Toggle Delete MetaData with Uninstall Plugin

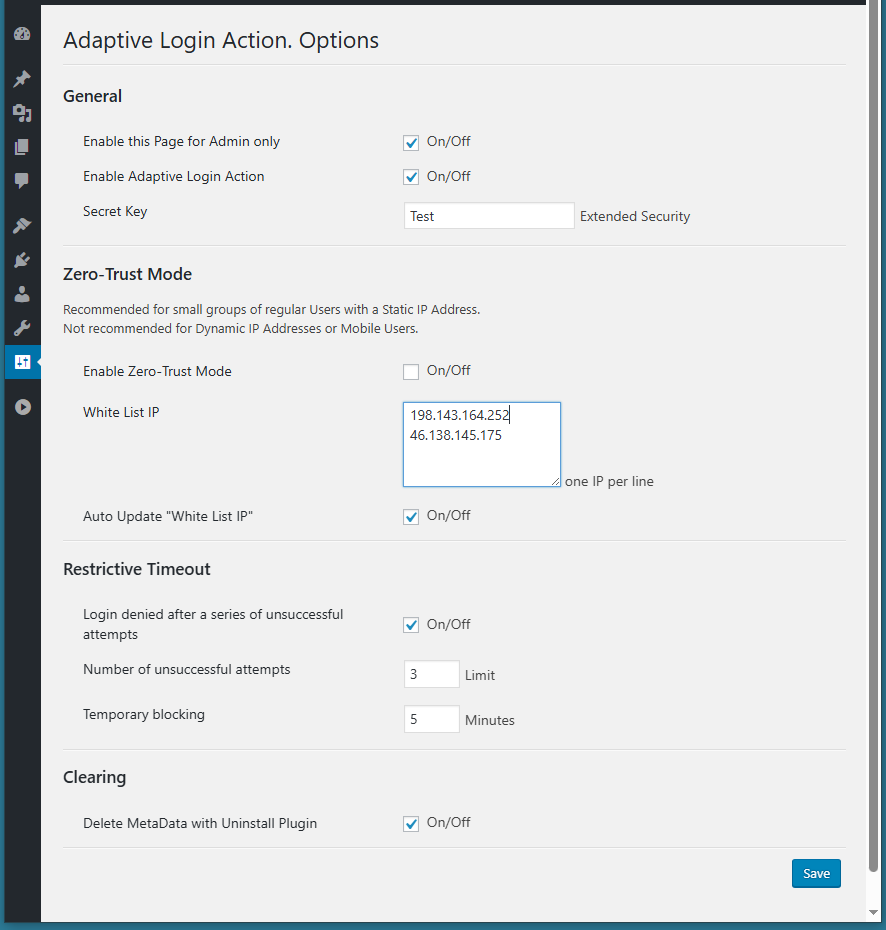coord(411,824)
